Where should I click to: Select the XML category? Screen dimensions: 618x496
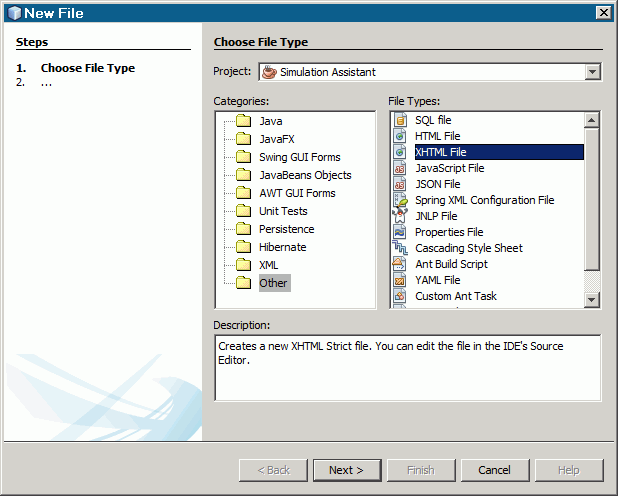pyautogui.click(x=268, y=265)
